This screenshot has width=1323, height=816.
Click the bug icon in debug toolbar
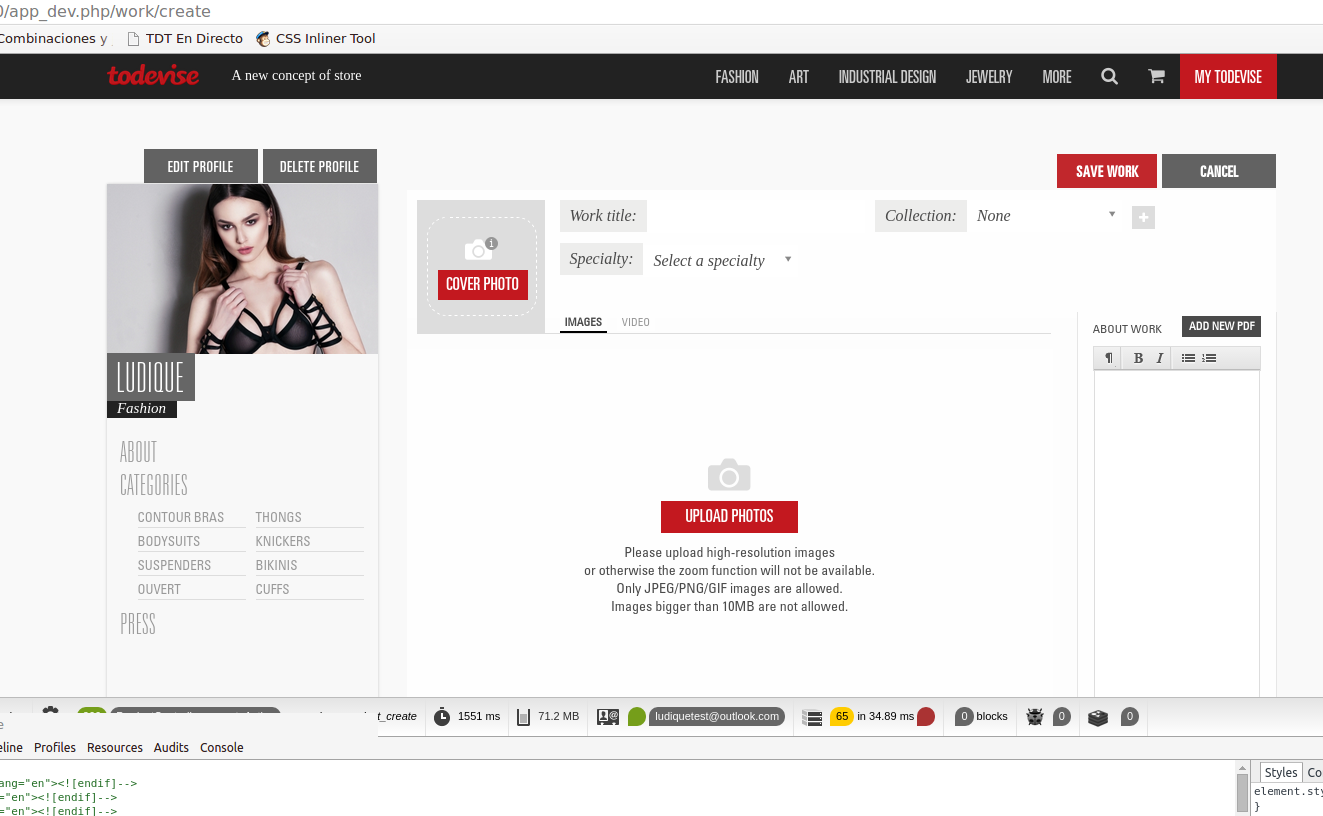click(x=1035, y=716)
